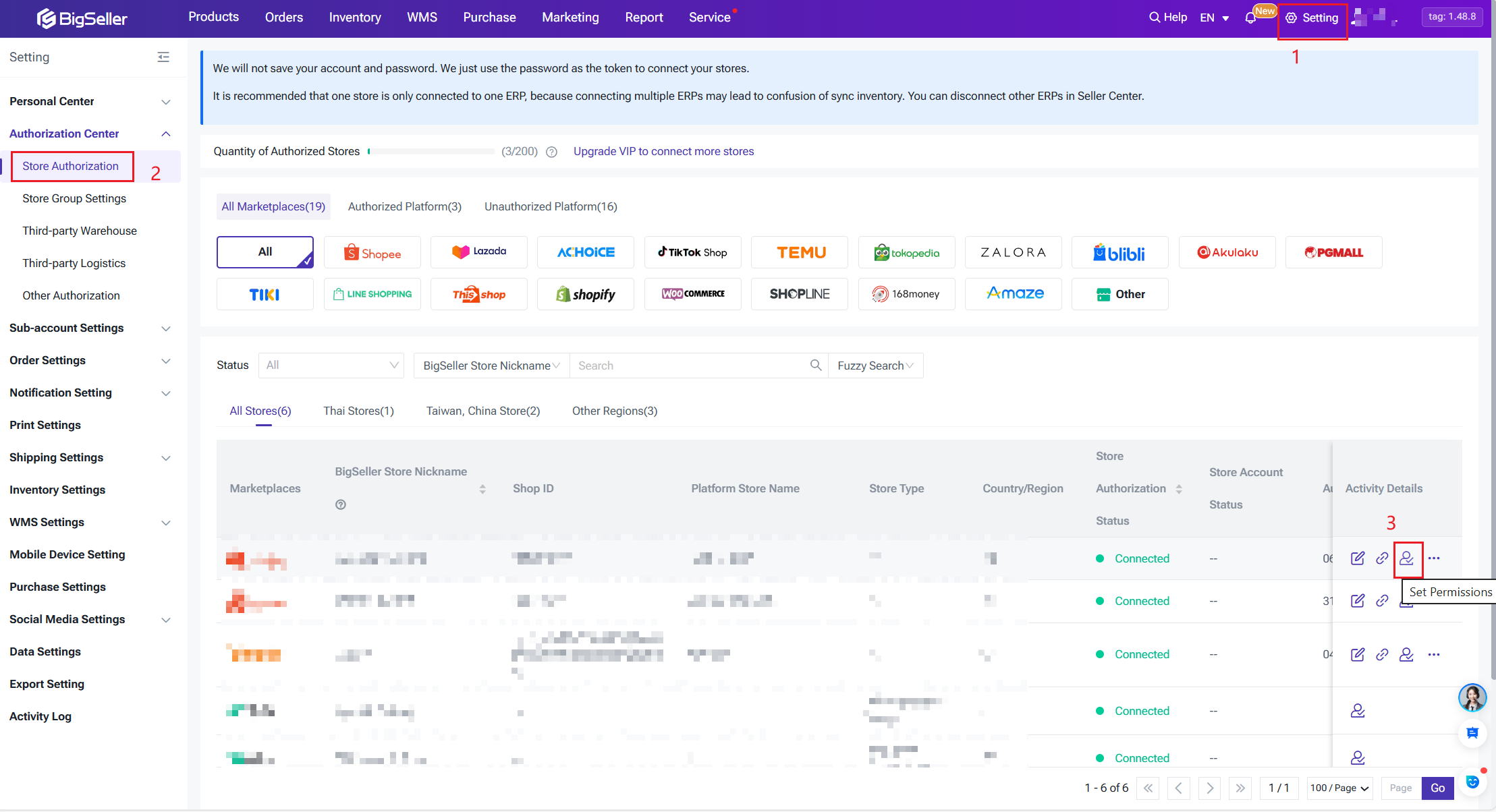This screenshot has width=1496, height=812.
Task: Select the All marketplace filter tile
Action: [x=265, y=252]
